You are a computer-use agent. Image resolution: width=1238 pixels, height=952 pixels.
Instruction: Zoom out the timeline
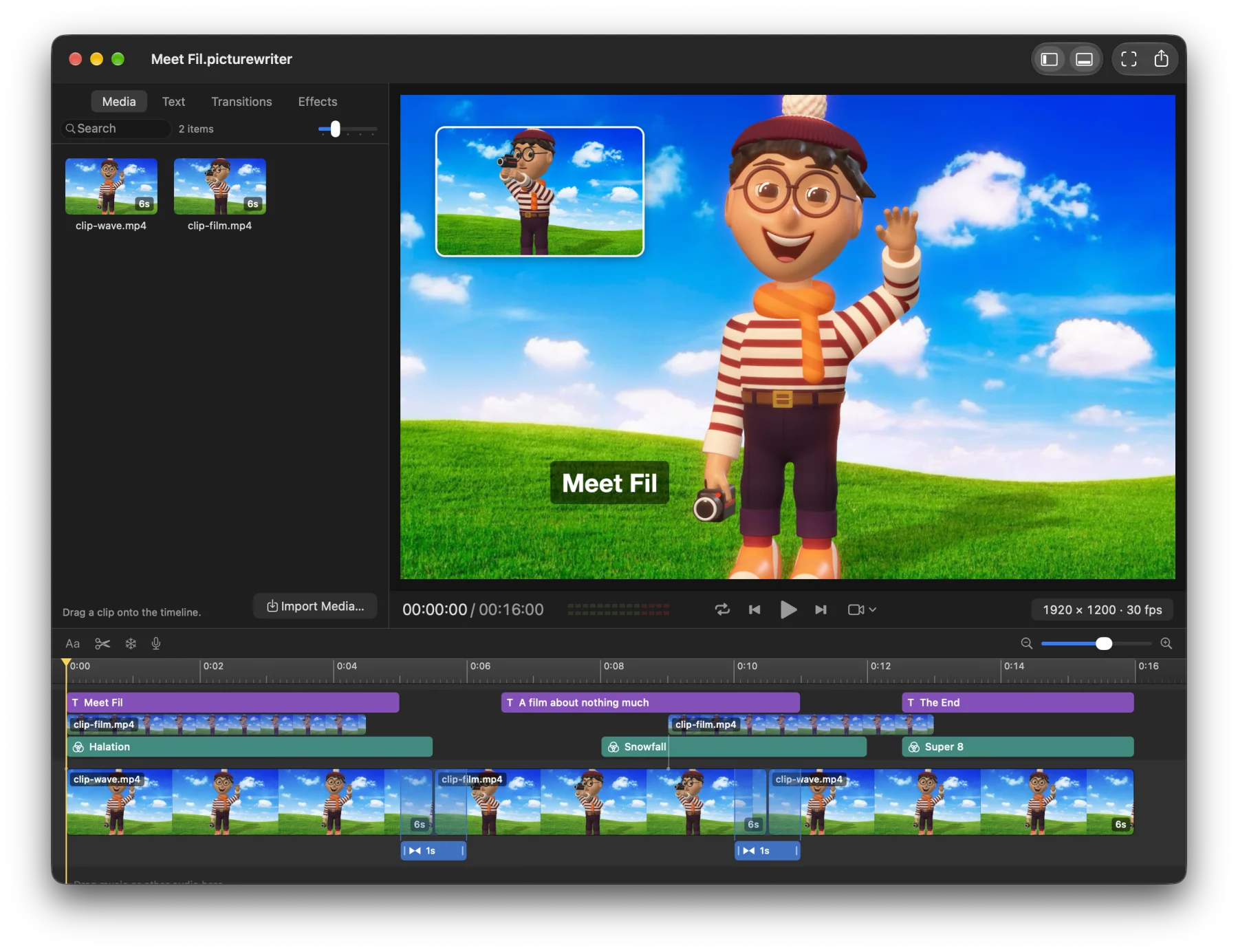[x=1027, y=644]
